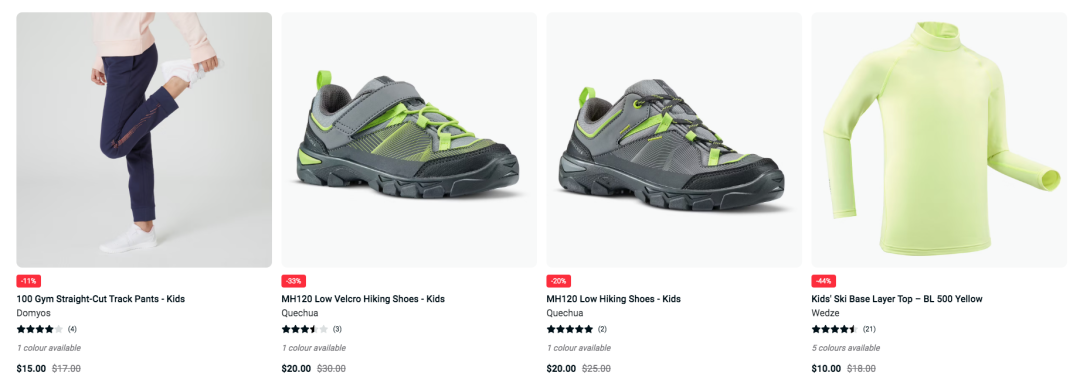
Task: Click the -11% discount badge
Action: (x=29, y=281)
